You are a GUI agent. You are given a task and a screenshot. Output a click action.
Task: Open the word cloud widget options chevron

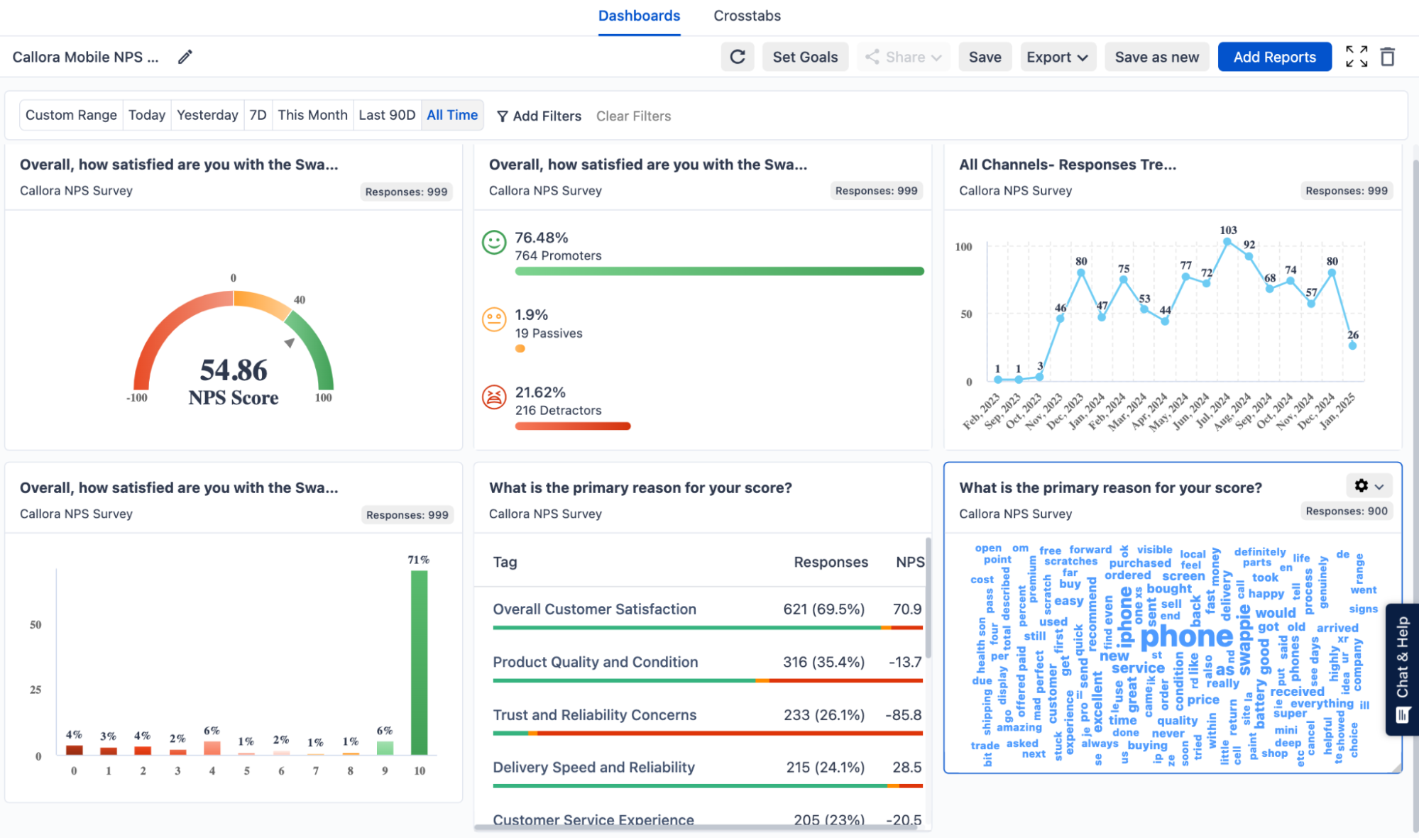[x=1378, y=486]
